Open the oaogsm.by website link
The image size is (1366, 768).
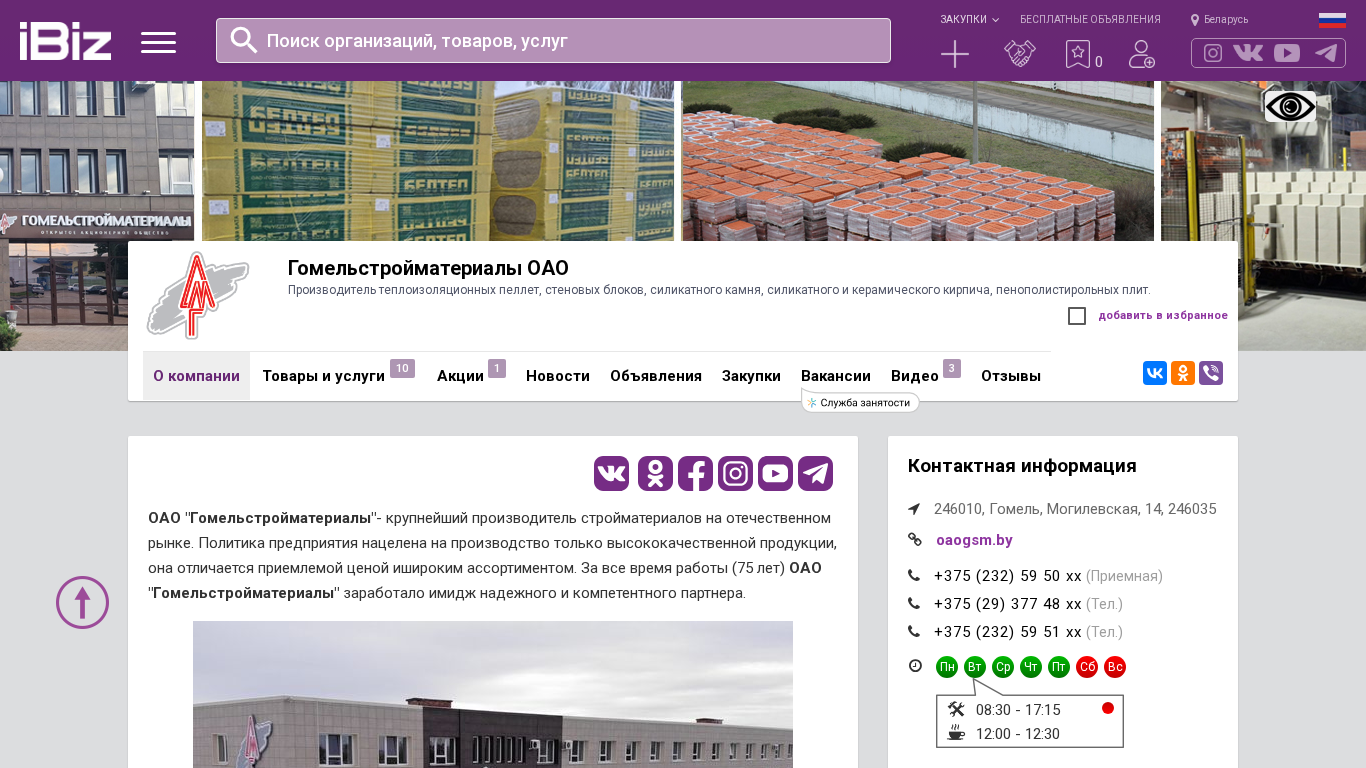pos(974,540)
